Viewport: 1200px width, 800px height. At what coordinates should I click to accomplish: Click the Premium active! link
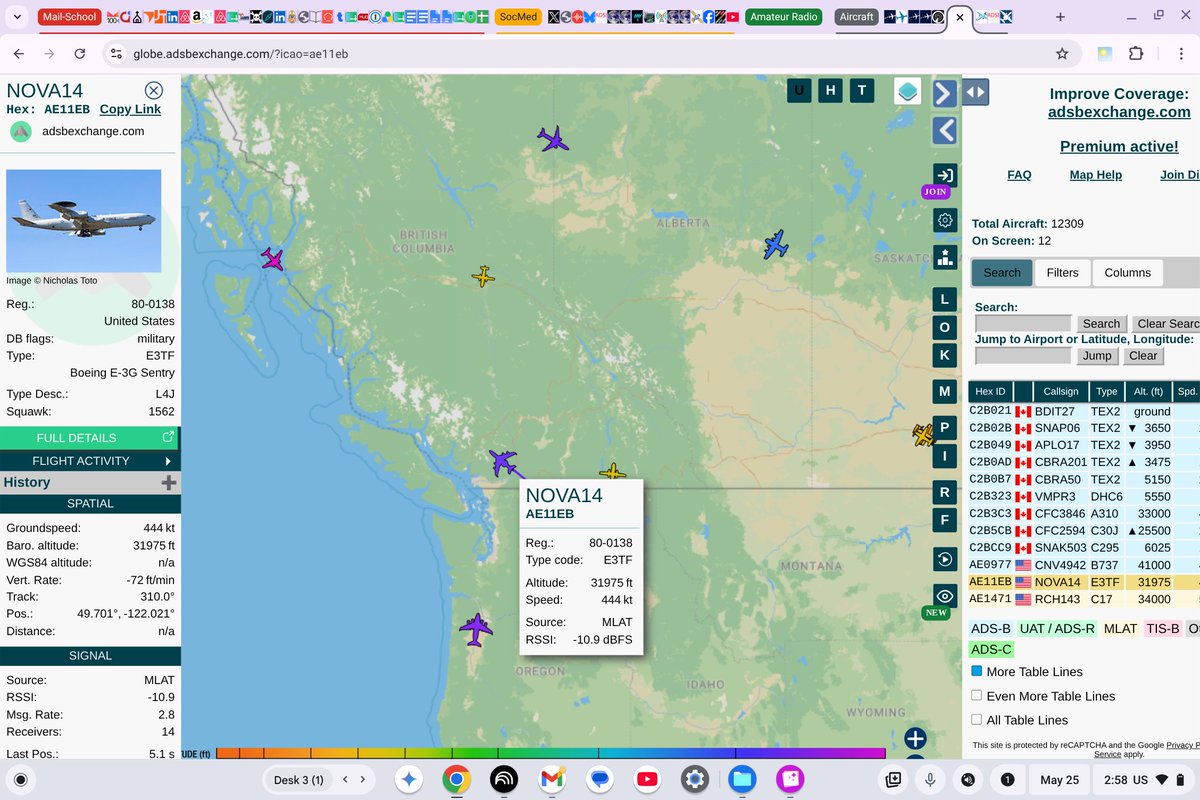tap(1119, 146)
